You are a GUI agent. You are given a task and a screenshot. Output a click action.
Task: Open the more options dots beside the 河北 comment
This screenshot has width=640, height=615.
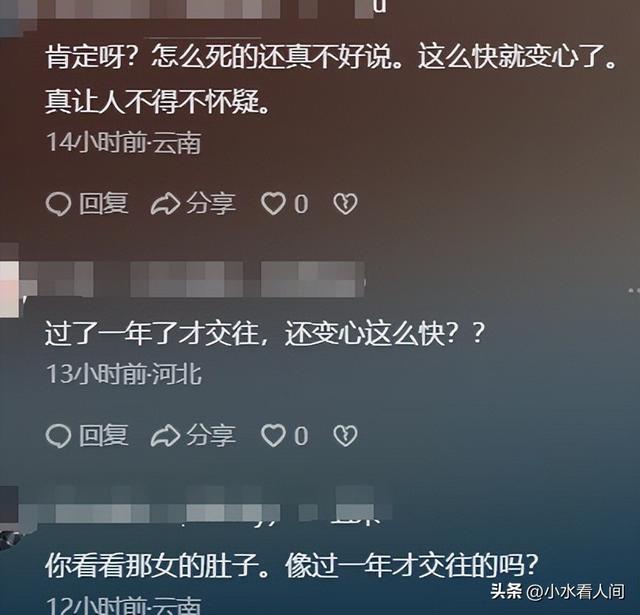click(x=633, y=291)
